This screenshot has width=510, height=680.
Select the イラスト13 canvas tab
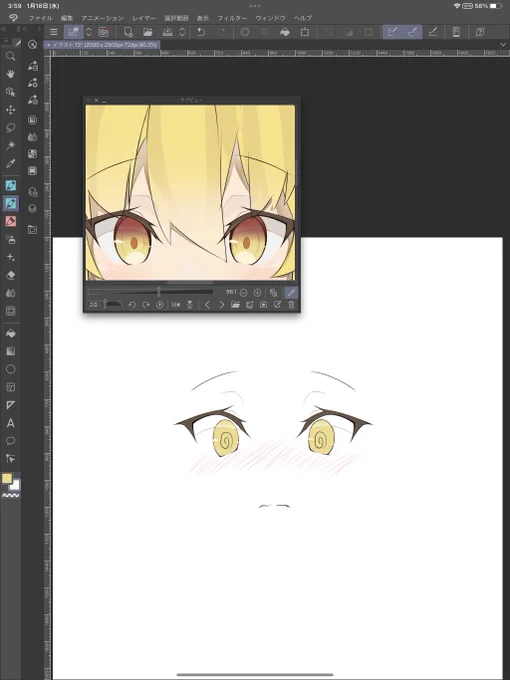pyautogui.click(x=102, y=45)
